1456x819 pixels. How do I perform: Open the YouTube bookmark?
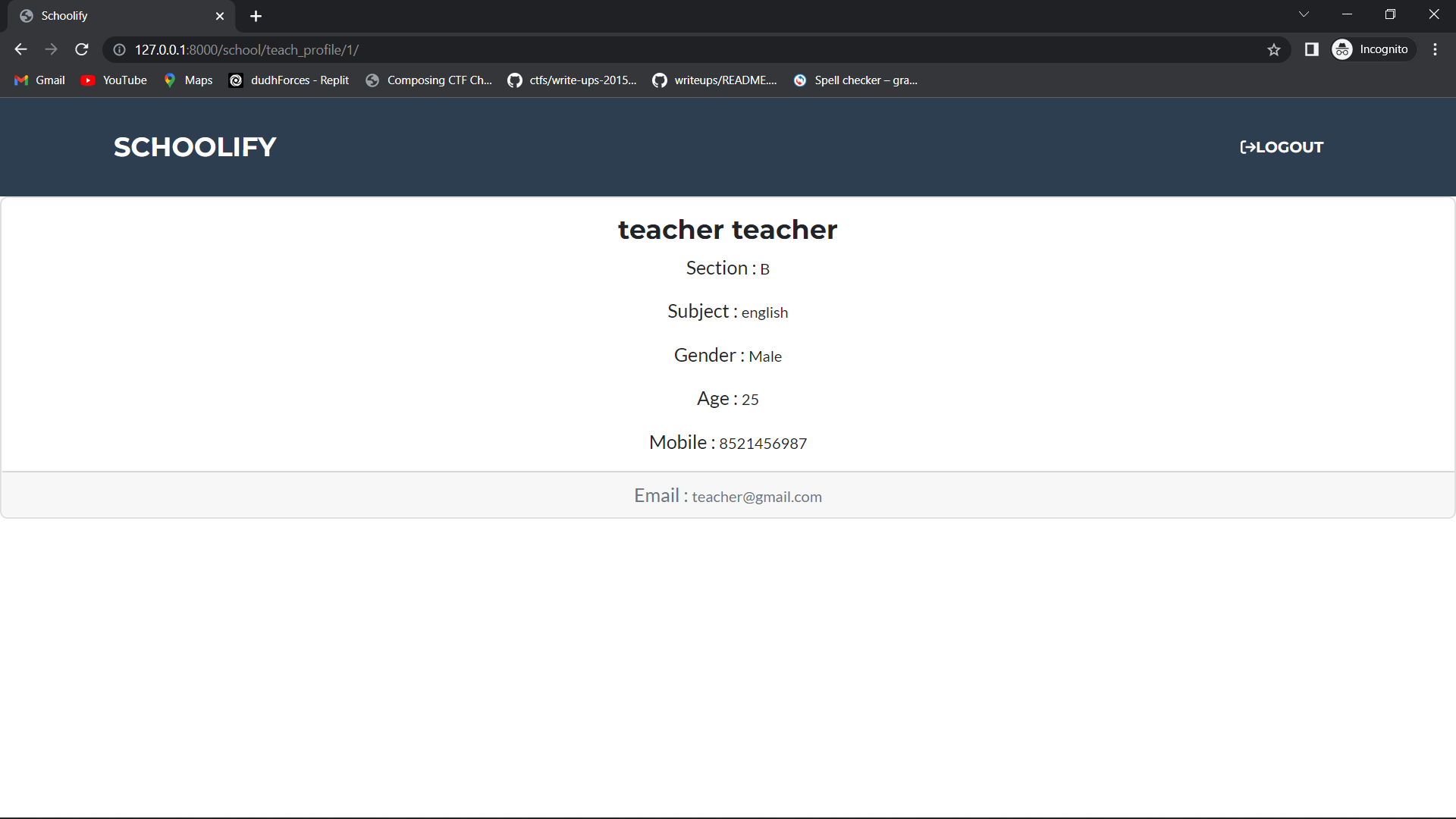coord(113,80)
